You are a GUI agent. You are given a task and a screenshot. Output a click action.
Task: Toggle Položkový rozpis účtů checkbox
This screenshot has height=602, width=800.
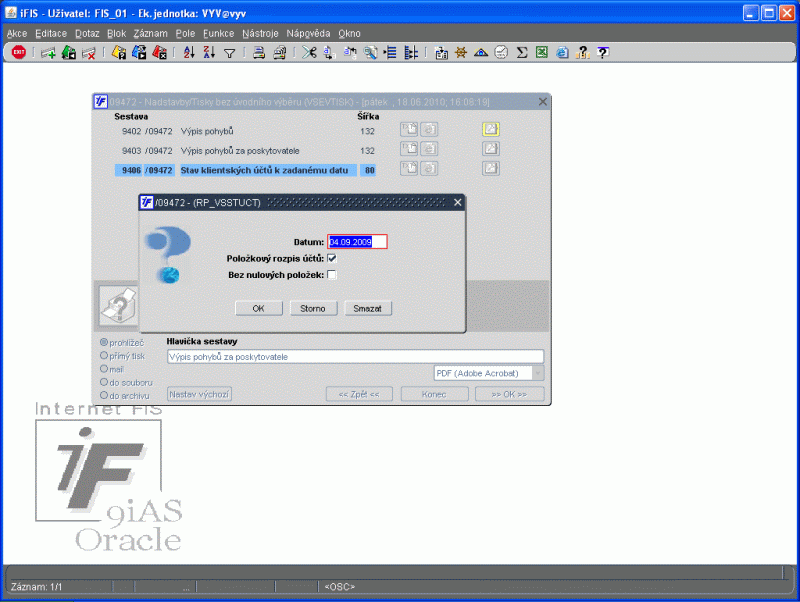pos(332,259)
